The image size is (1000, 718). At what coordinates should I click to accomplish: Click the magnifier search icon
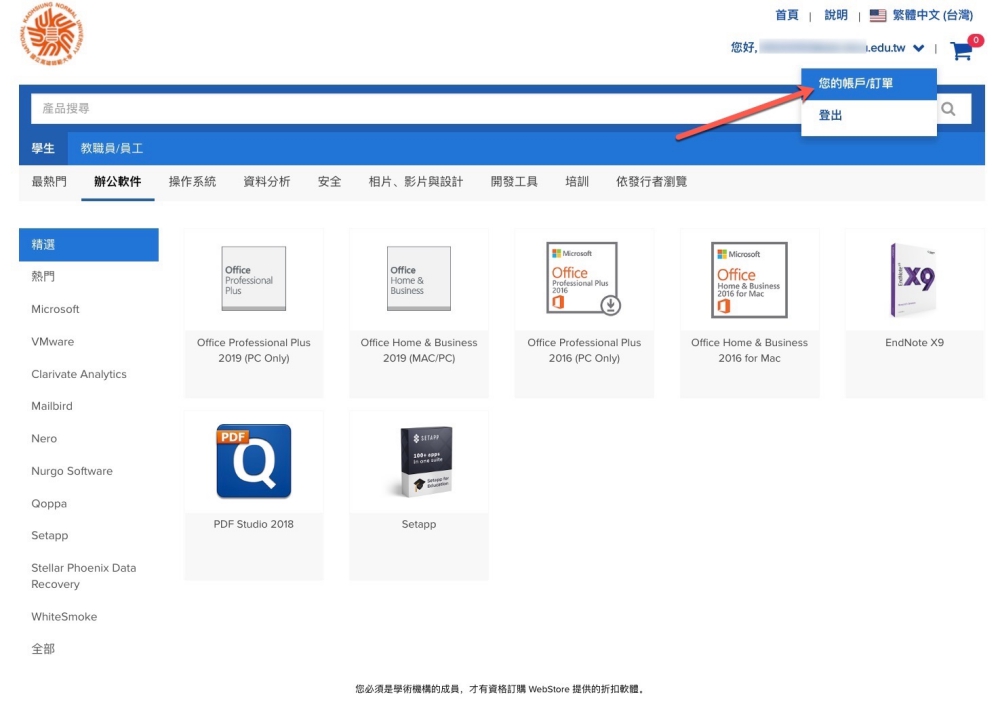click(948, 109)
